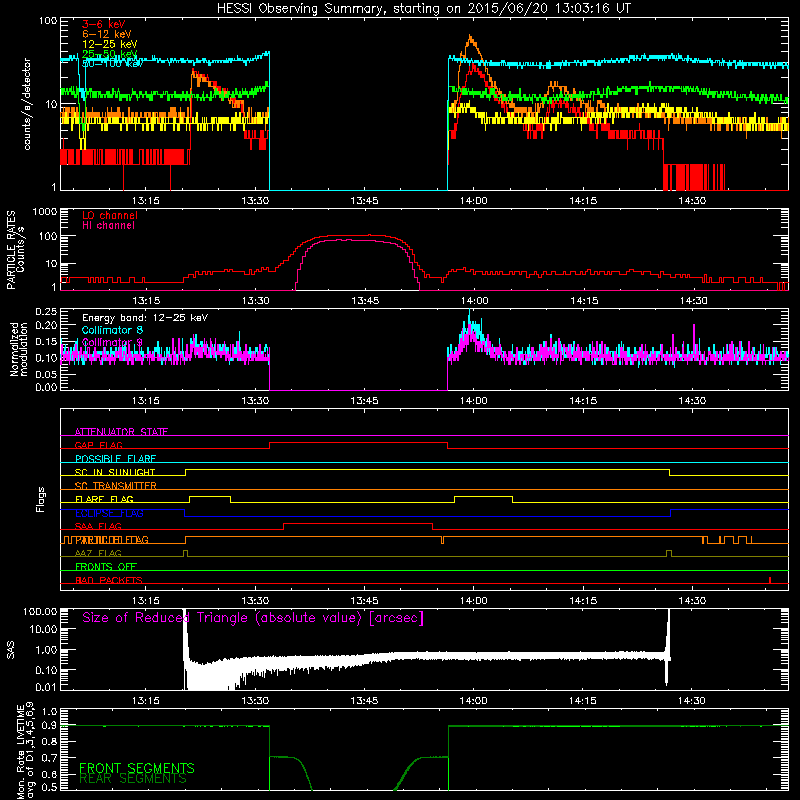
Task: Click the 0.01 tick on SAS axis
Action: click(x=45, y=687)
